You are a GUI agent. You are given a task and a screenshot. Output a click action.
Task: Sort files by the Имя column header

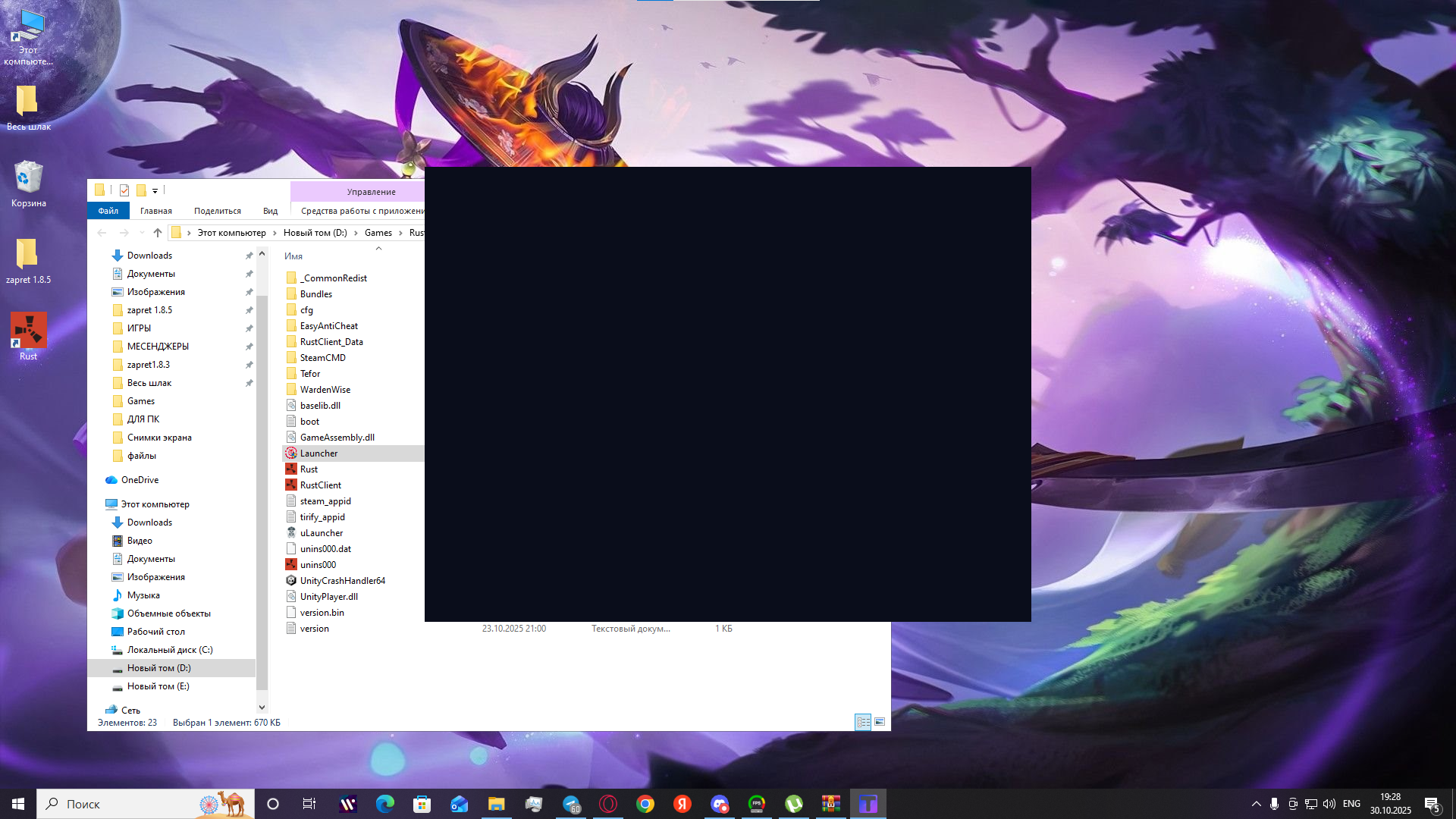point(293,256)
